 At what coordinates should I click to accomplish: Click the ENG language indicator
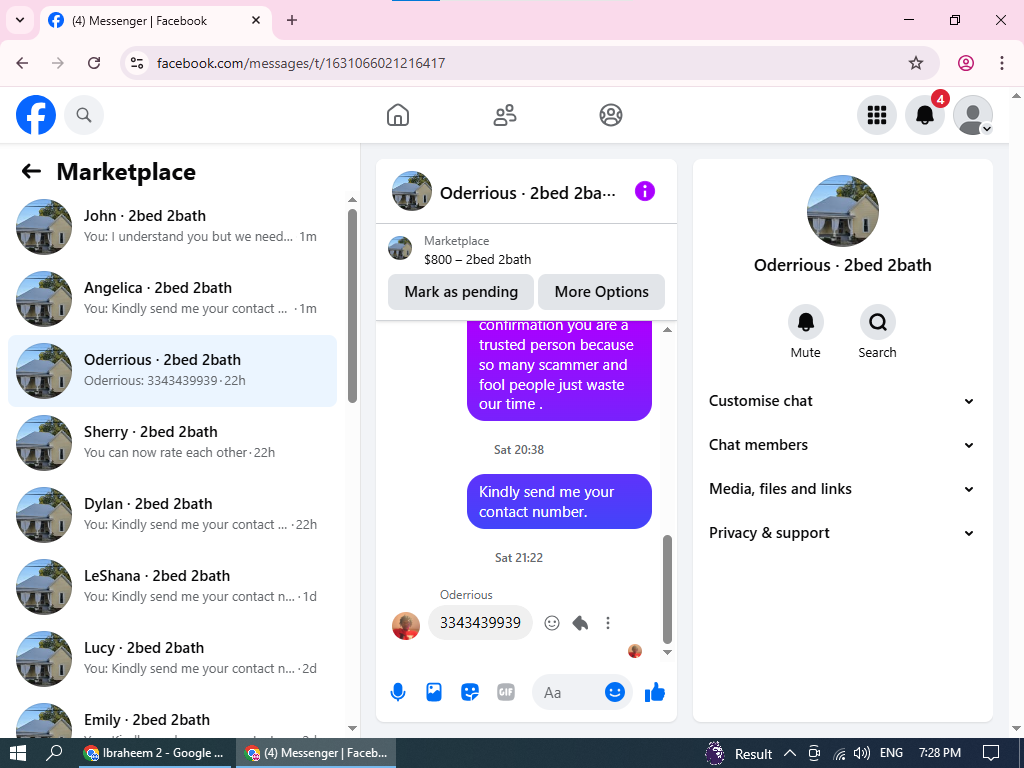click(x=891, y=753)
